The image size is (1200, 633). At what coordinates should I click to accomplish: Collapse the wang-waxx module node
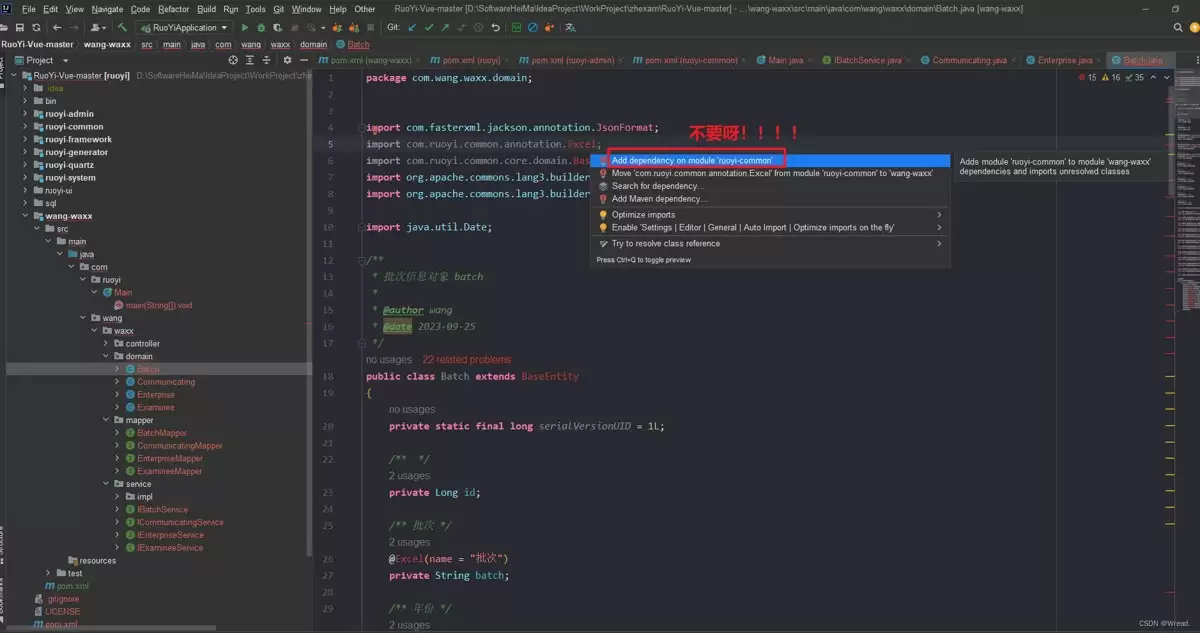(x=25, y=216)
